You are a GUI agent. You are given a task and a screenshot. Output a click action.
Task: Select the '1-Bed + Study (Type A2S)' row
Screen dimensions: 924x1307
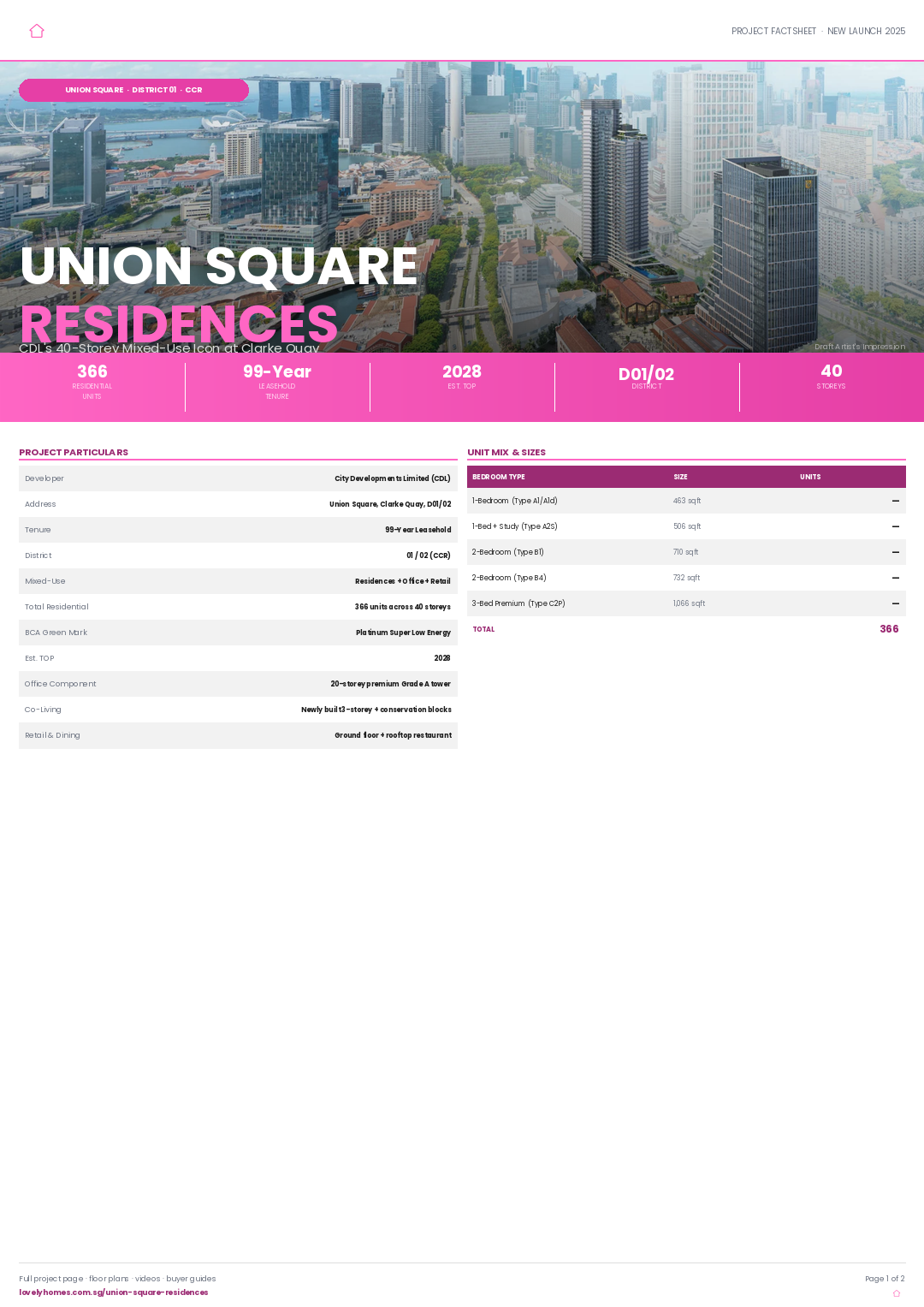click(x=686, y=526)
